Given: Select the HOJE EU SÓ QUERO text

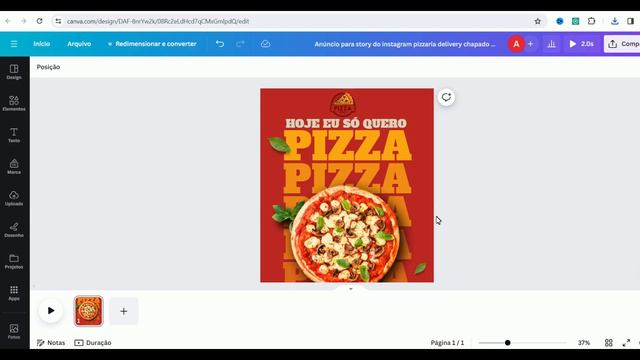Looking at the screenshot, I should point(346,123).
